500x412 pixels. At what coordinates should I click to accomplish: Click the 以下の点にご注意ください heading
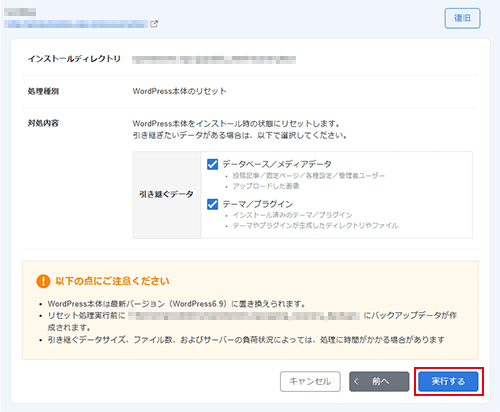pyautogui.click(x=112, y=281)
